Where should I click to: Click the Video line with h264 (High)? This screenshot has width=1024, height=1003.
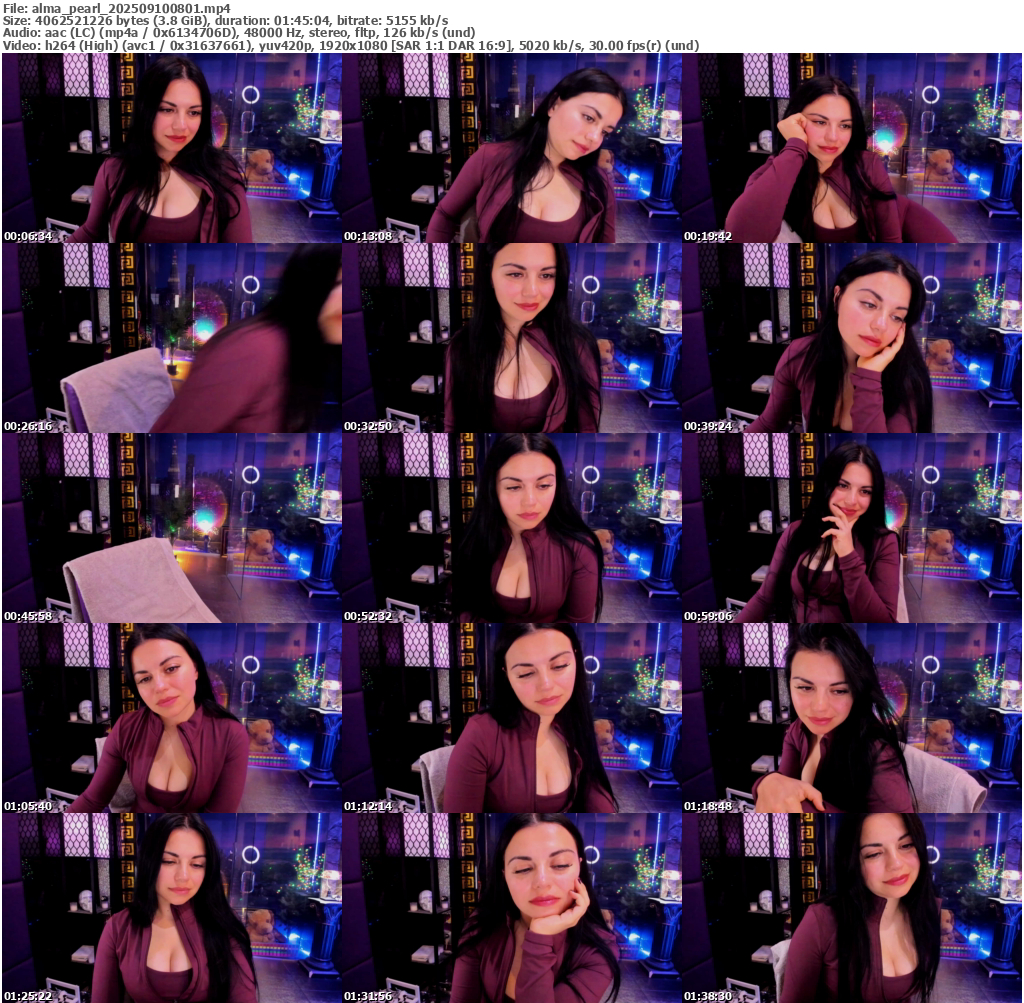(351, 46)
